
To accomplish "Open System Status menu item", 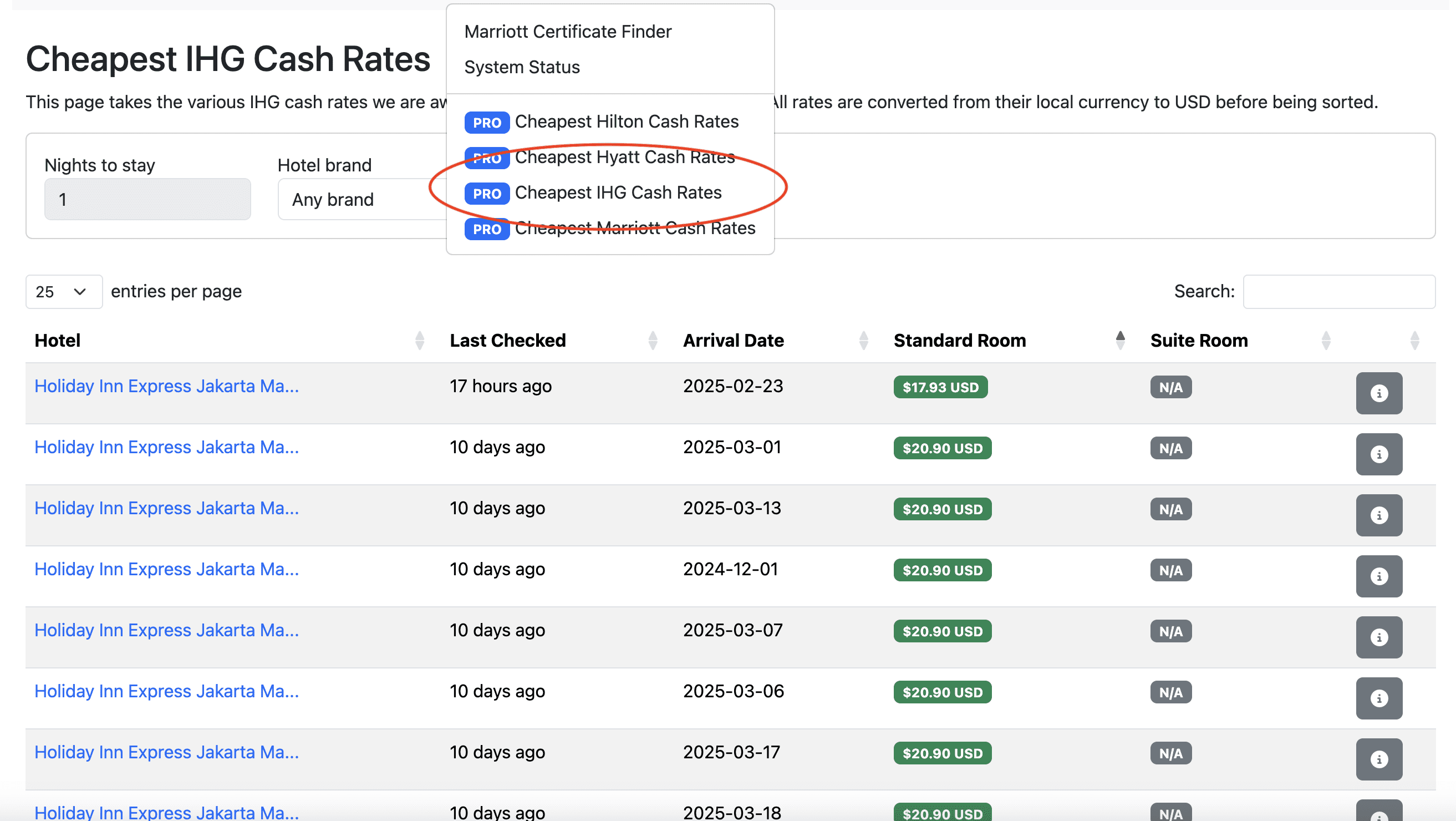I will coord(522,67).
